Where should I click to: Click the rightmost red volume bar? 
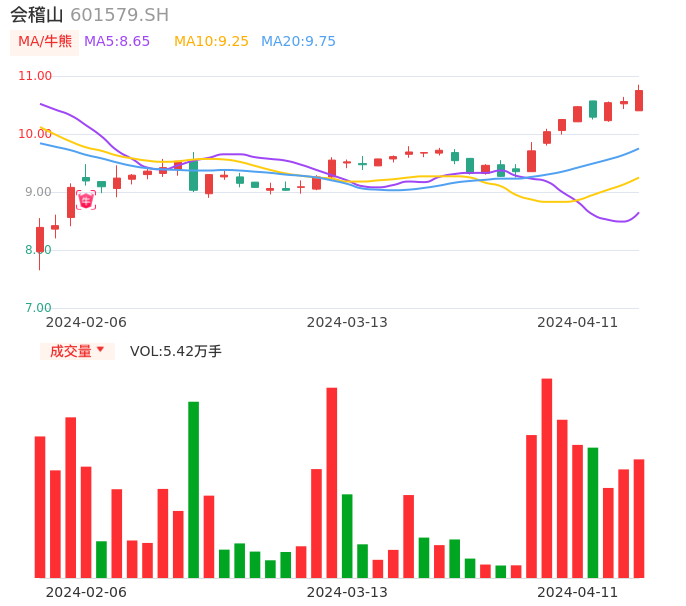pyautogui.click(x=639, y=518)
